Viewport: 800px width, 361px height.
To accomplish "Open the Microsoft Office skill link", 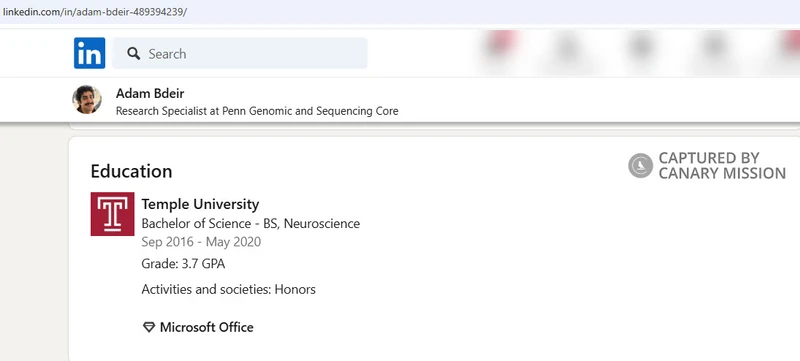I will pyautogui.click(x=207, y=327).
